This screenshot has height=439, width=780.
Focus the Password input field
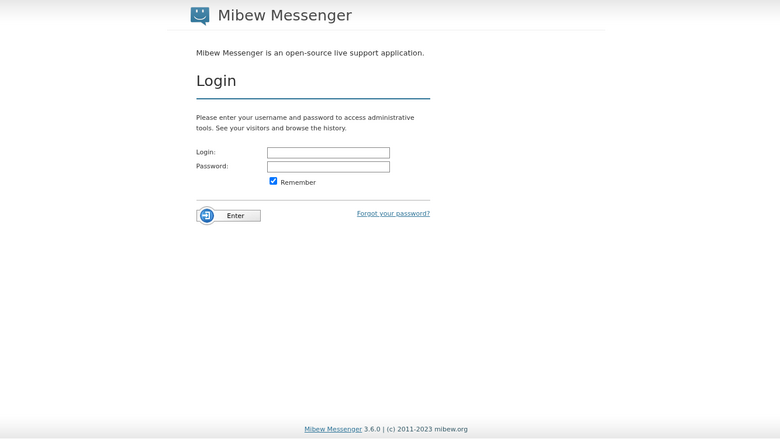pos(328,167)
